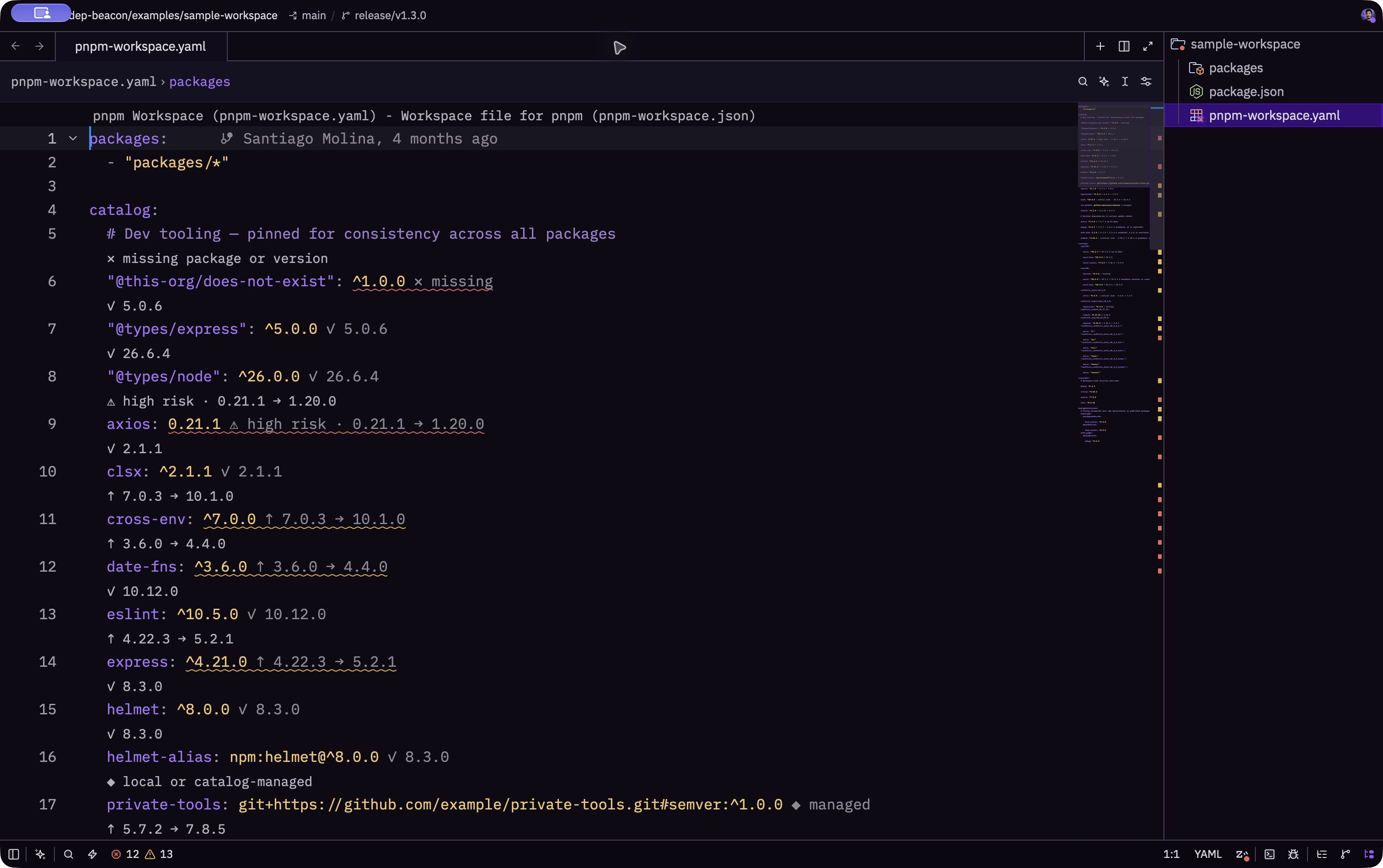Split the editor pane
Screen dimensions: 1383x868
1124,47
